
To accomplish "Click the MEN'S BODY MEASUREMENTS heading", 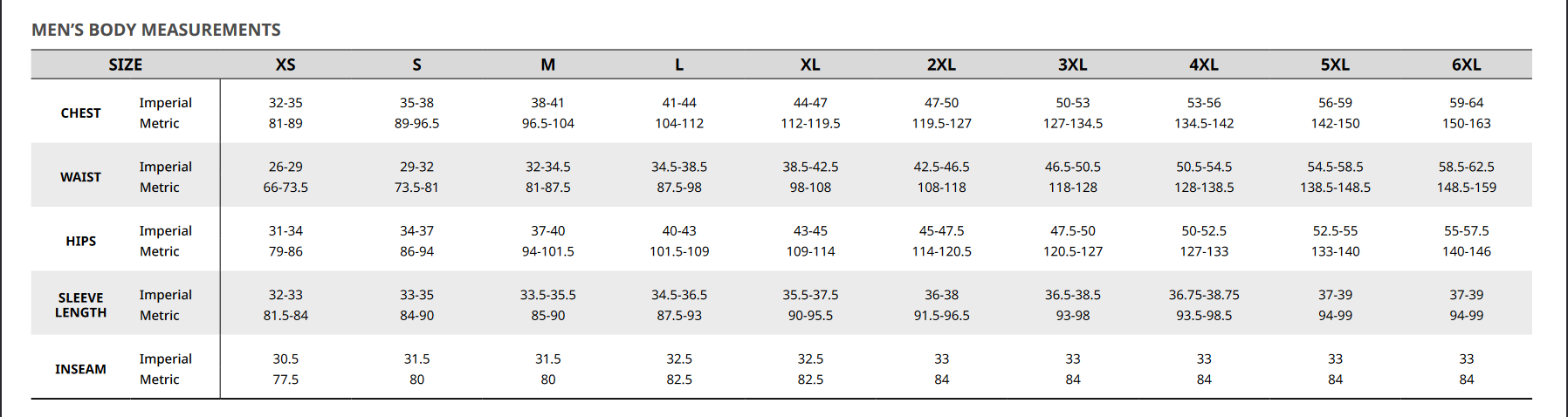I will tap(156, 30).
